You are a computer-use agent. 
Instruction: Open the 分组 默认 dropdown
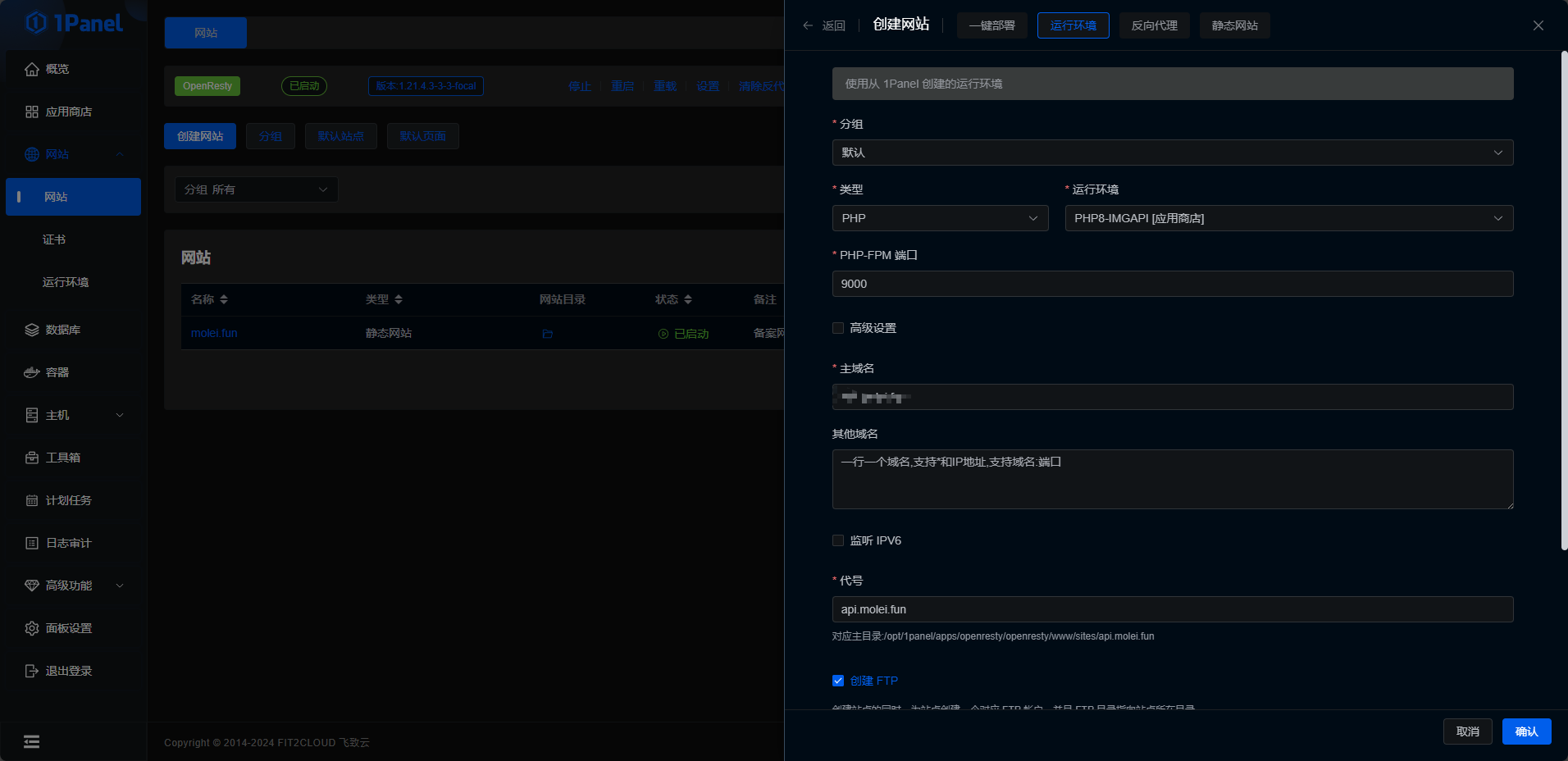click(x=1173, y=153)
